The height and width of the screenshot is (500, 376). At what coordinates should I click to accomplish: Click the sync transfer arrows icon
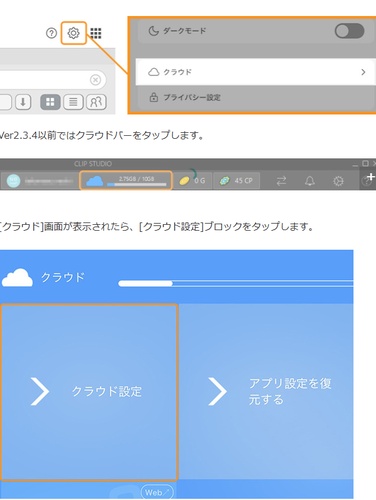(x=282, y=181)
